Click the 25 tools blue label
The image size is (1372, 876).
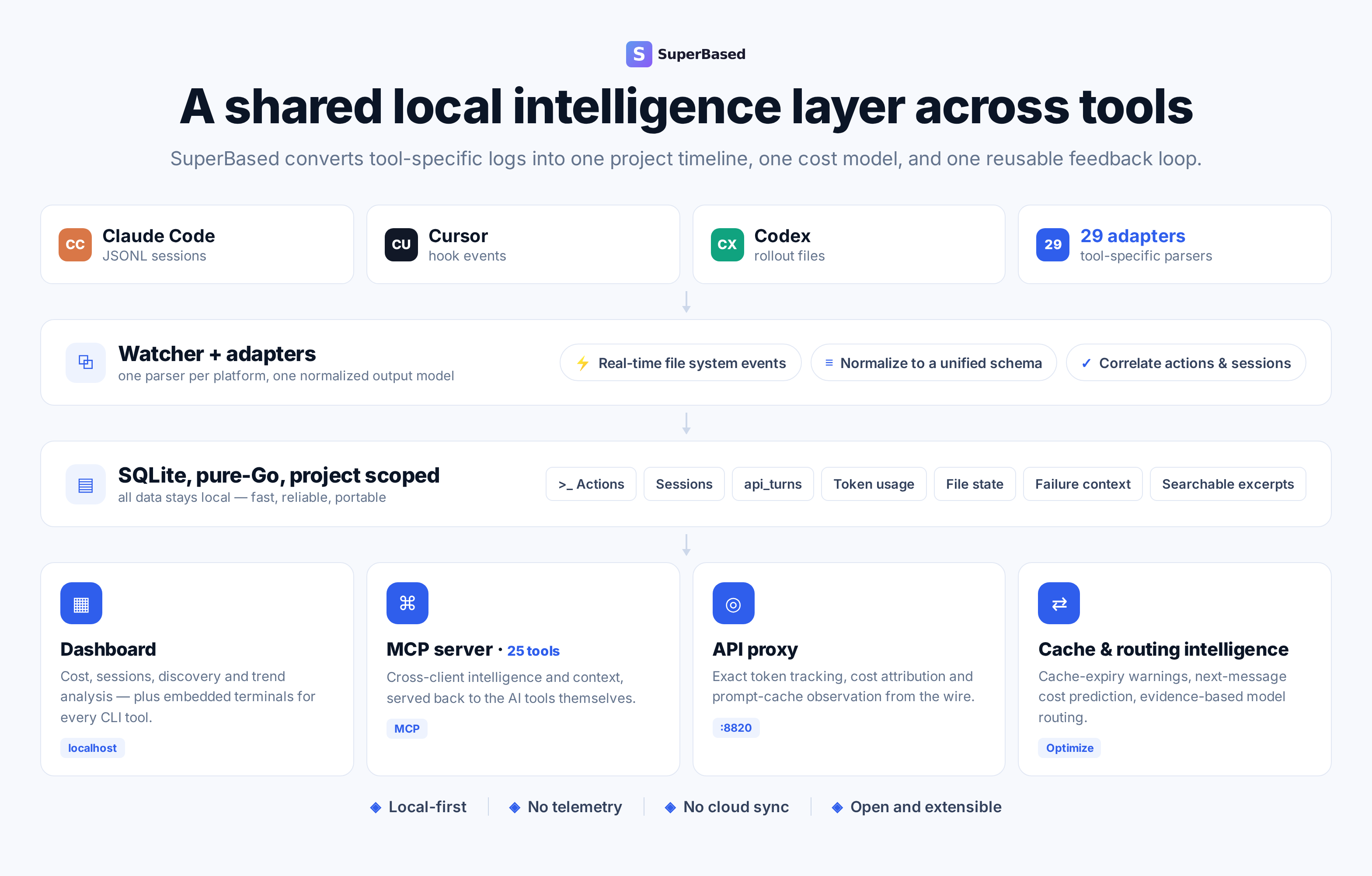tap(533, 651)
